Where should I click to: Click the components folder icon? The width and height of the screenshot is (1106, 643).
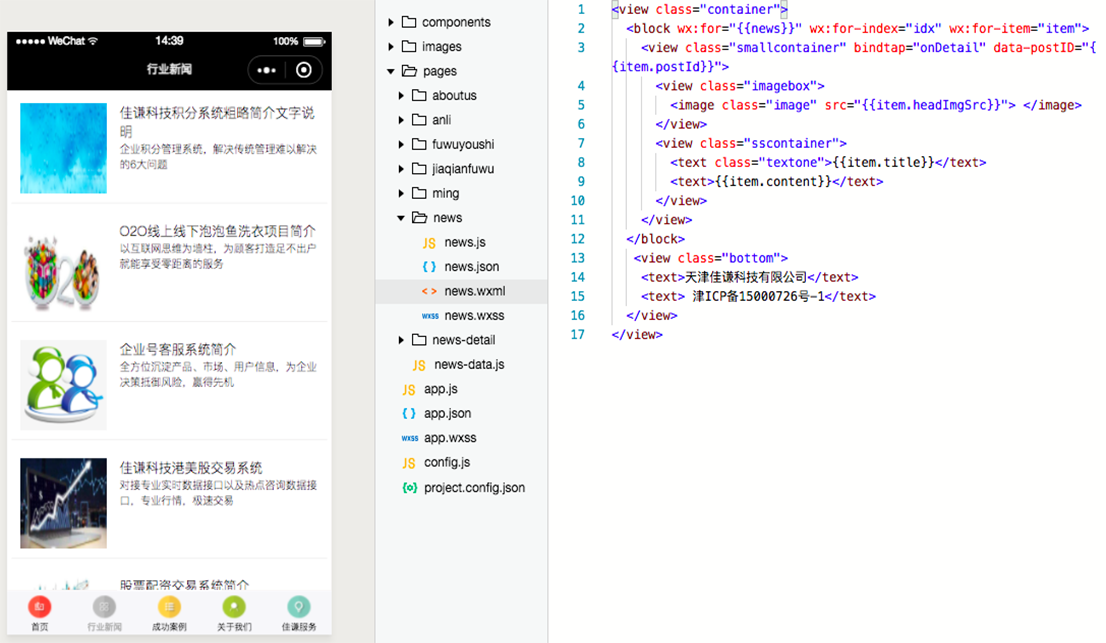(409, 22)
